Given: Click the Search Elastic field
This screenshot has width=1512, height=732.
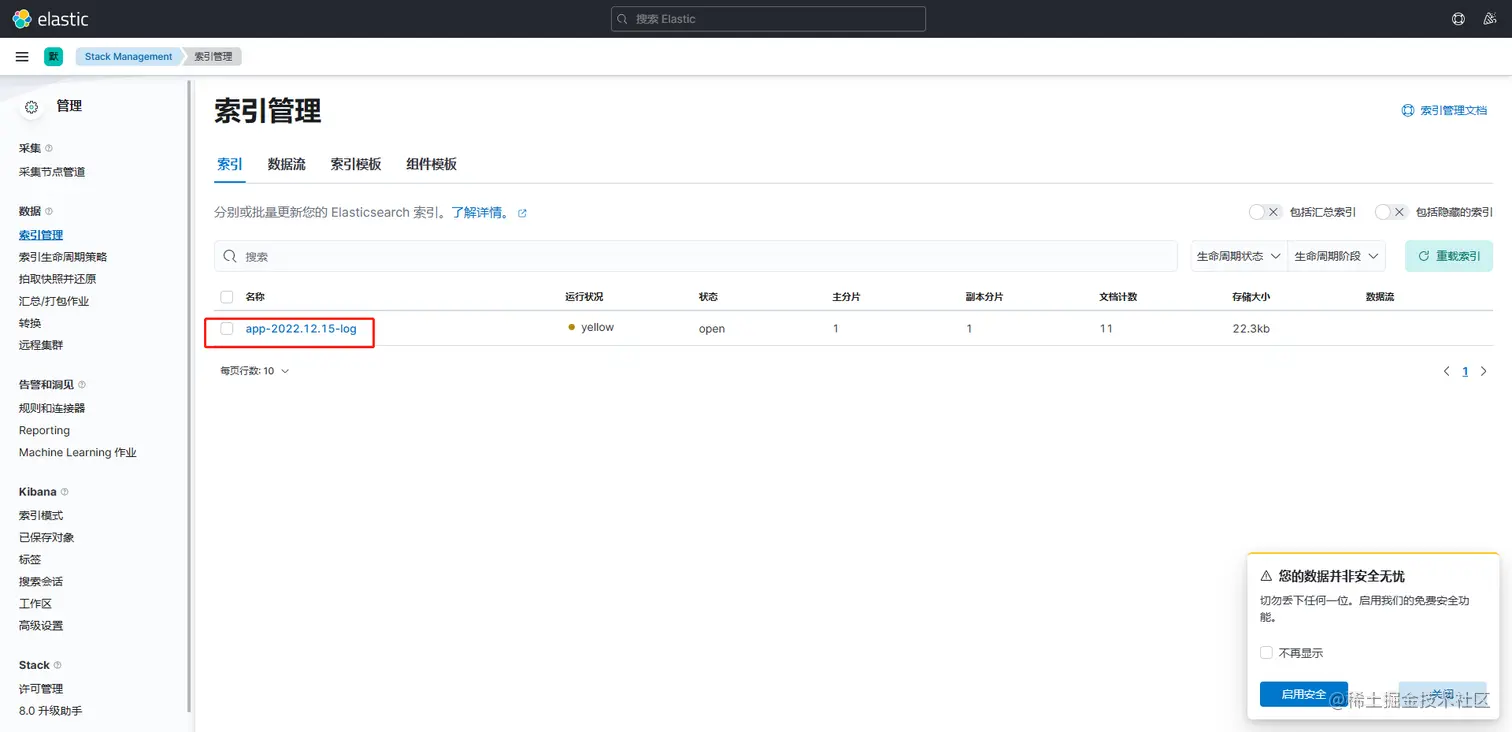Looking at the screenshot, I should 768,19.
